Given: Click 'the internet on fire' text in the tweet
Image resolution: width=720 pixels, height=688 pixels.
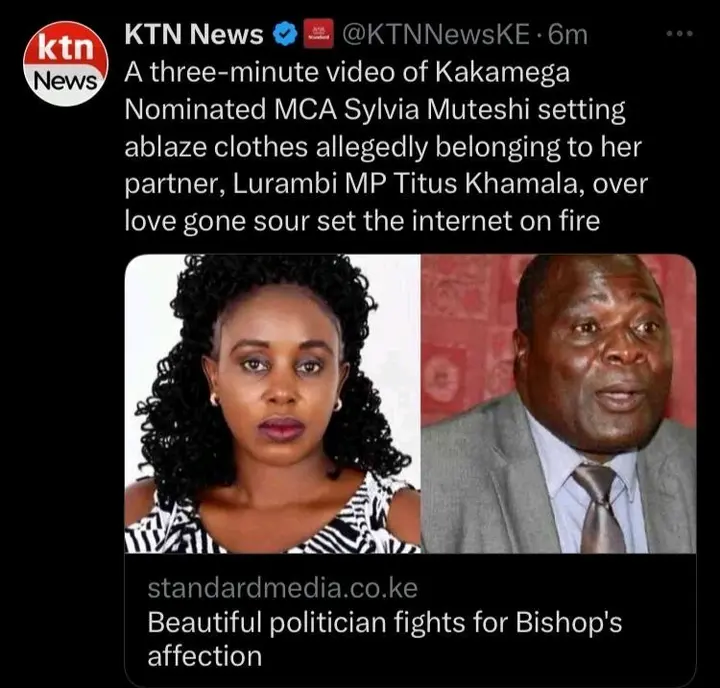Looking at the screenshot, I should (x=482, y=221).
